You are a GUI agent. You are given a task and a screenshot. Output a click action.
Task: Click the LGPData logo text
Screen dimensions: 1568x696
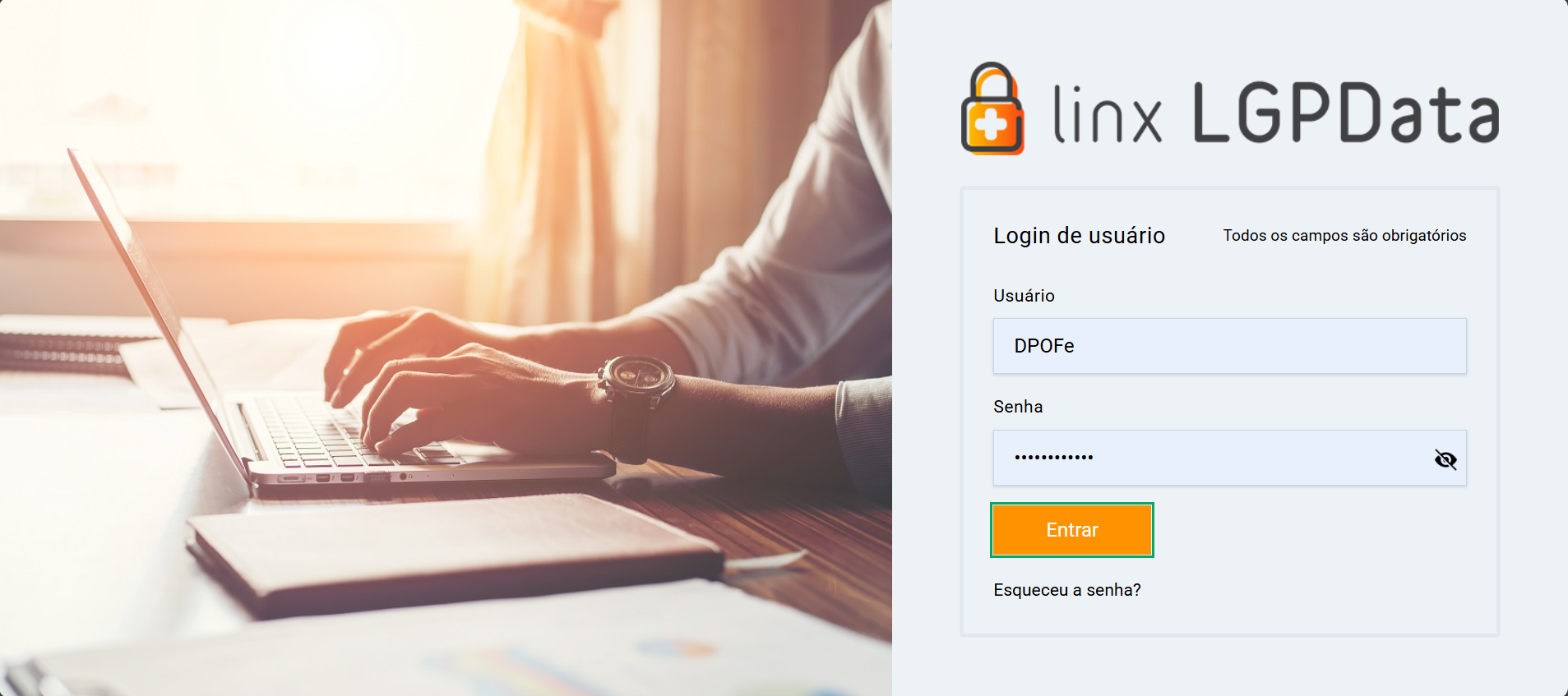[1345, 113]
